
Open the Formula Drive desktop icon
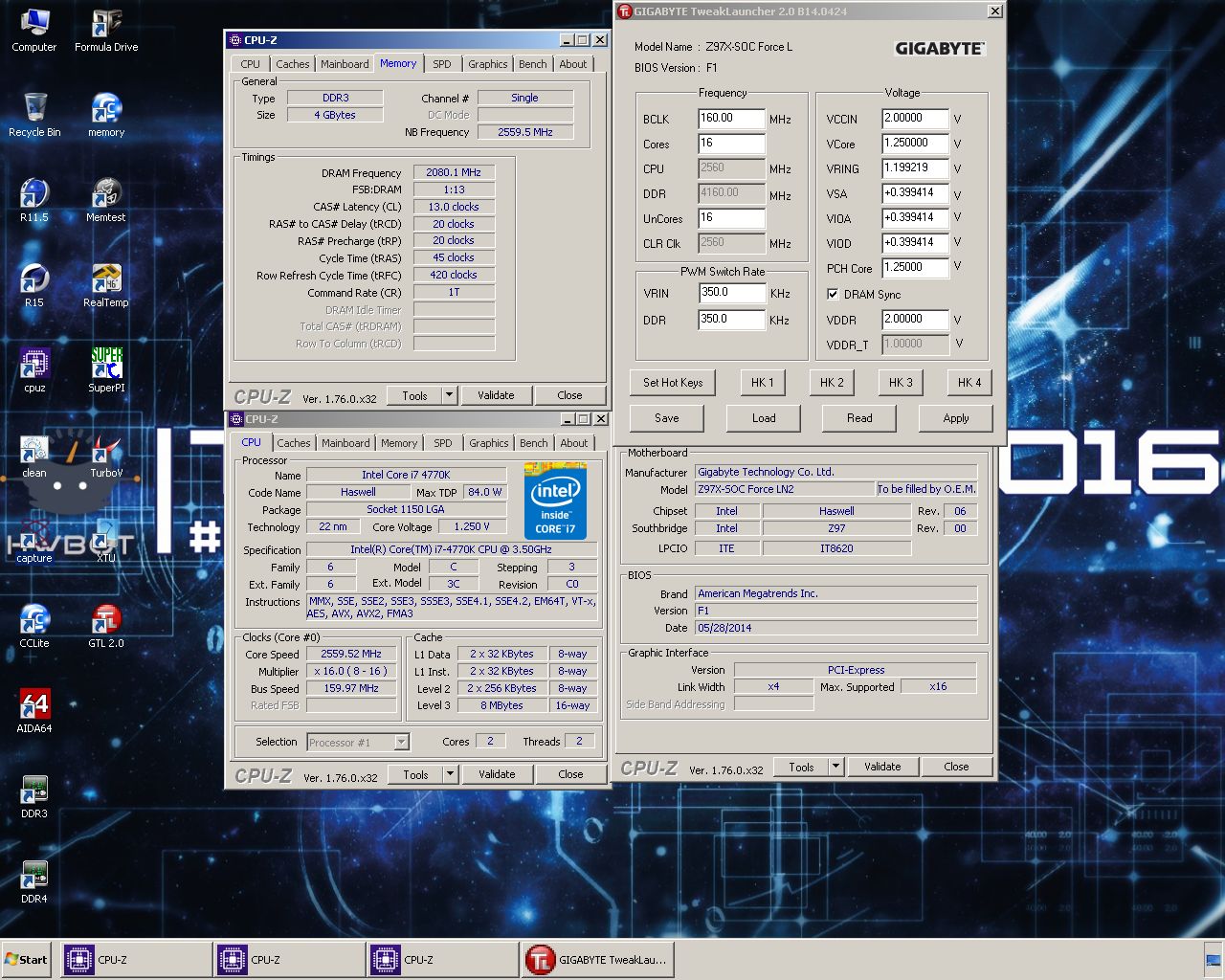click(x=106, y=30)
